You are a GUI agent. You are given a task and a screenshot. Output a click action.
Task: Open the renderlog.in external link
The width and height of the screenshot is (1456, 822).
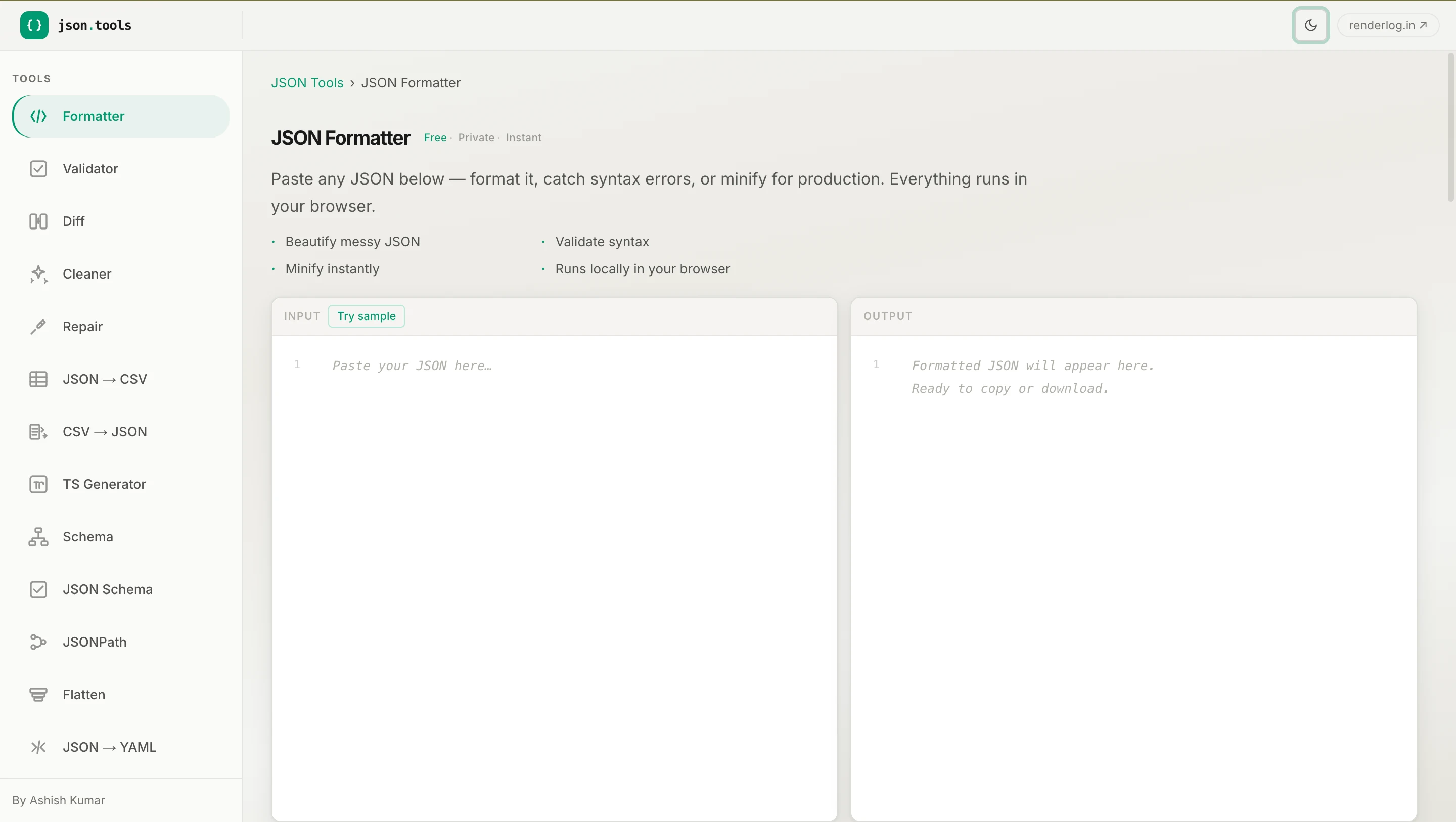1387,25
